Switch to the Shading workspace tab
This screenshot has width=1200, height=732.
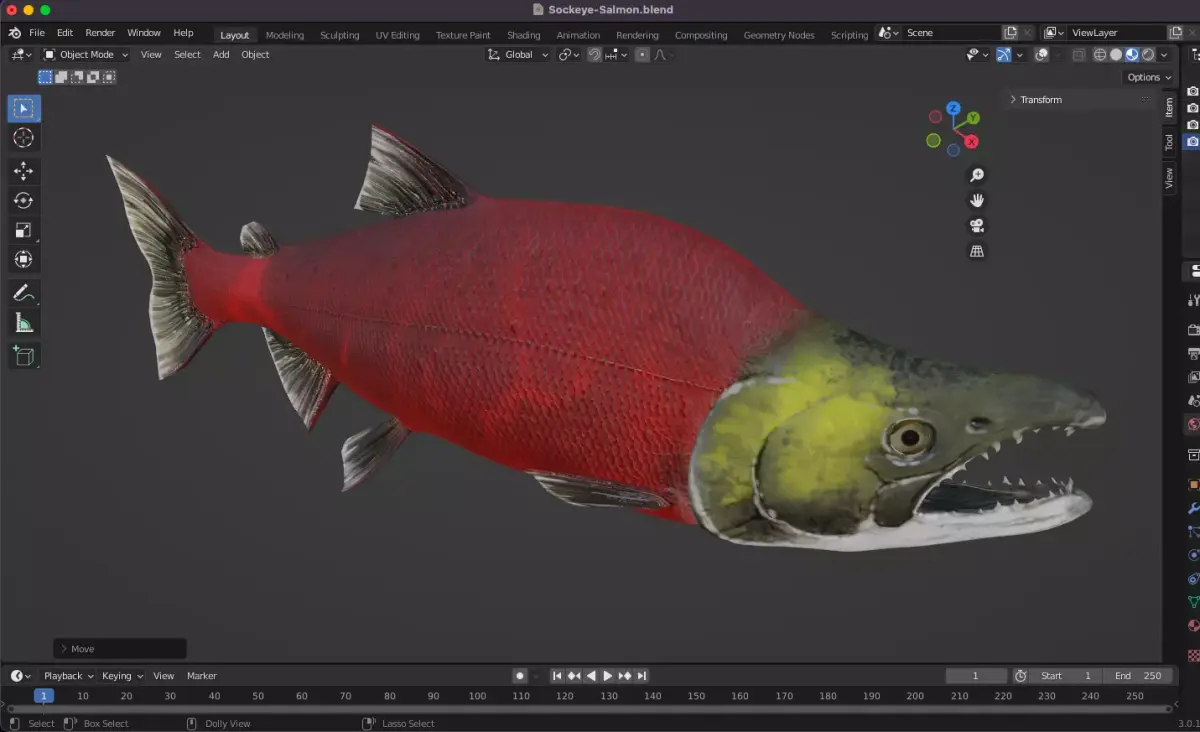coord(524,35)
